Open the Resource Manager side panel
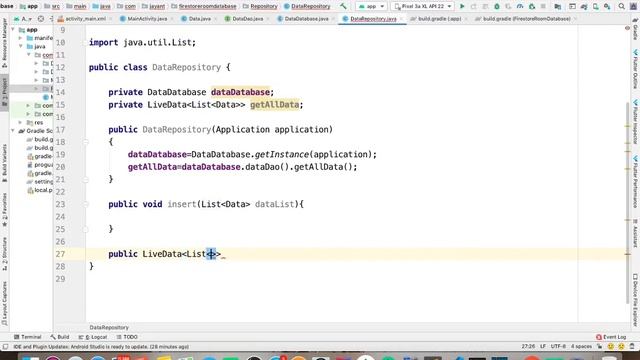The image size is (640, 360). [x=4, y=43]
